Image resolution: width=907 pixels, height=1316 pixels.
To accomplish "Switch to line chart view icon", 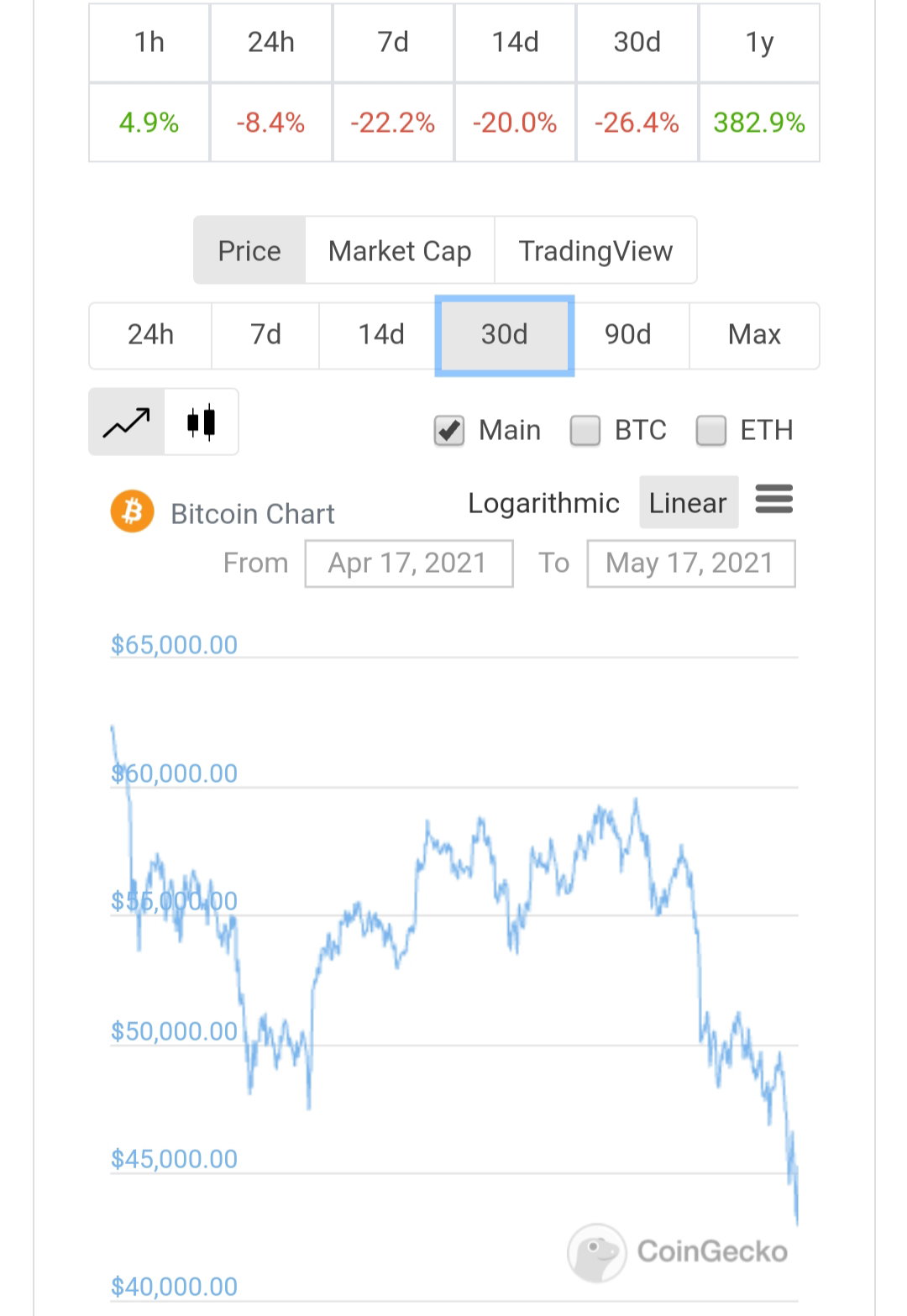I will point(127,422).
